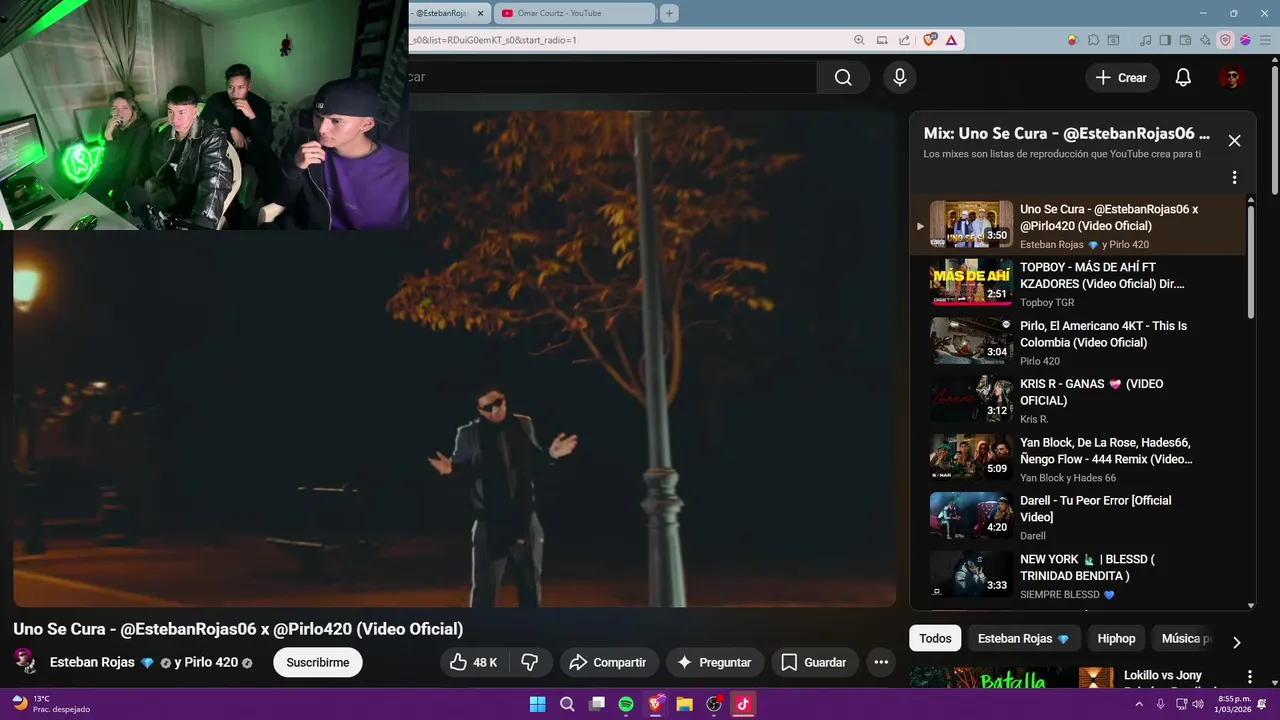Close the EstebanRojas browser tab
Image resolution: width=1280 pixels, height=720 pixels.
pos(480,13)
